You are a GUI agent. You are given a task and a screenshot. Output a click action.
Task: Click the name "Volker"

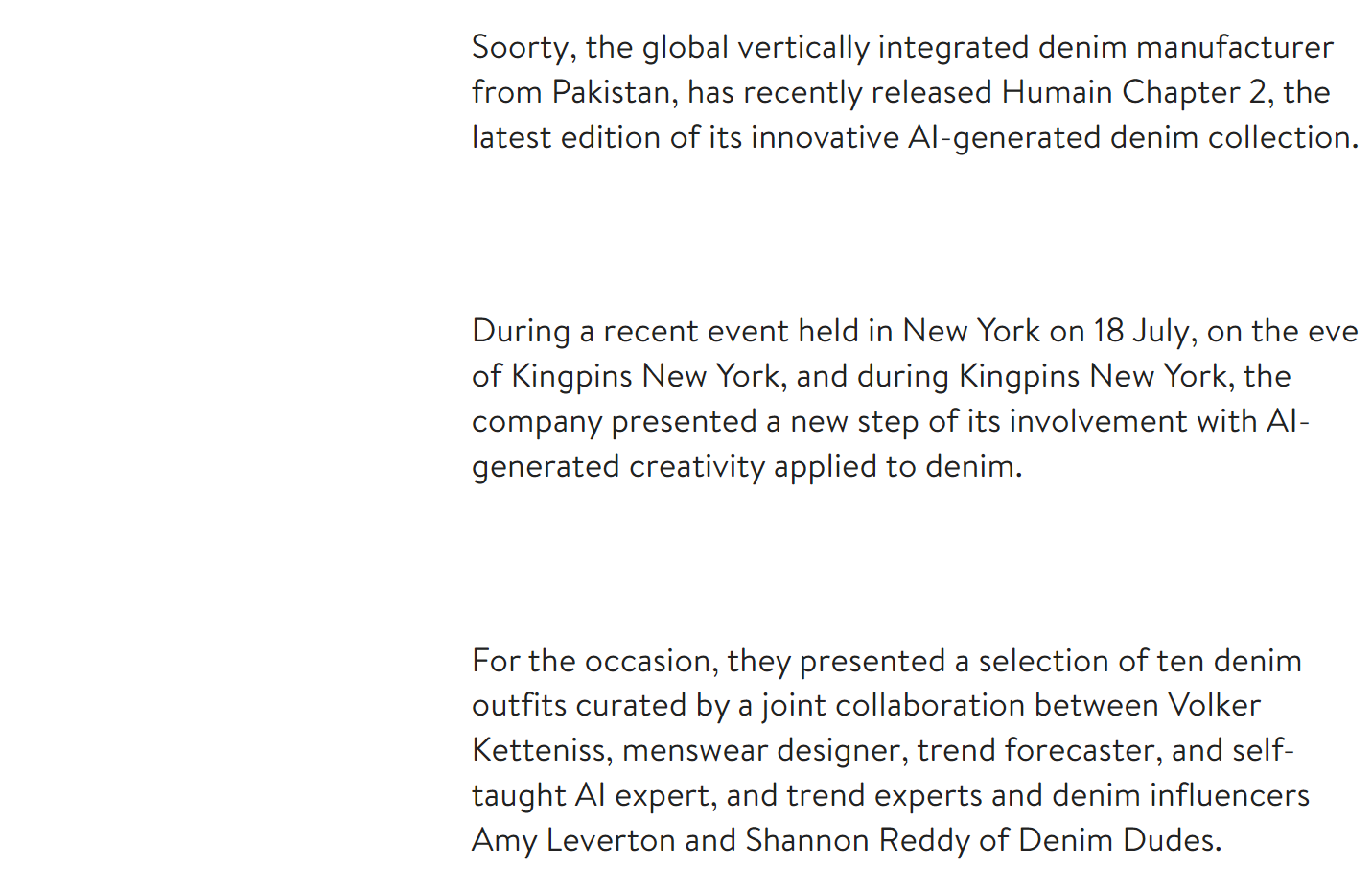pyautogui.click(x=1213, y=705)
